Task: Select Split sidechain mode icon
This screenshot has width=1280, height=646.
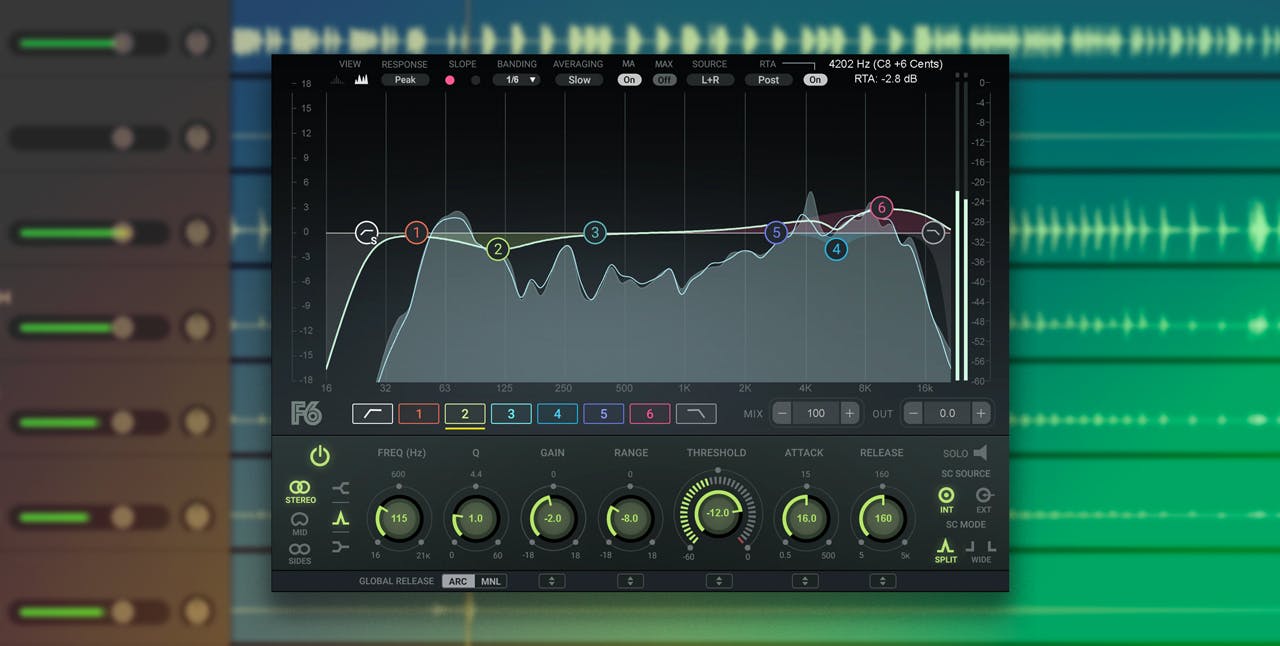Action: tap(945, 547)
